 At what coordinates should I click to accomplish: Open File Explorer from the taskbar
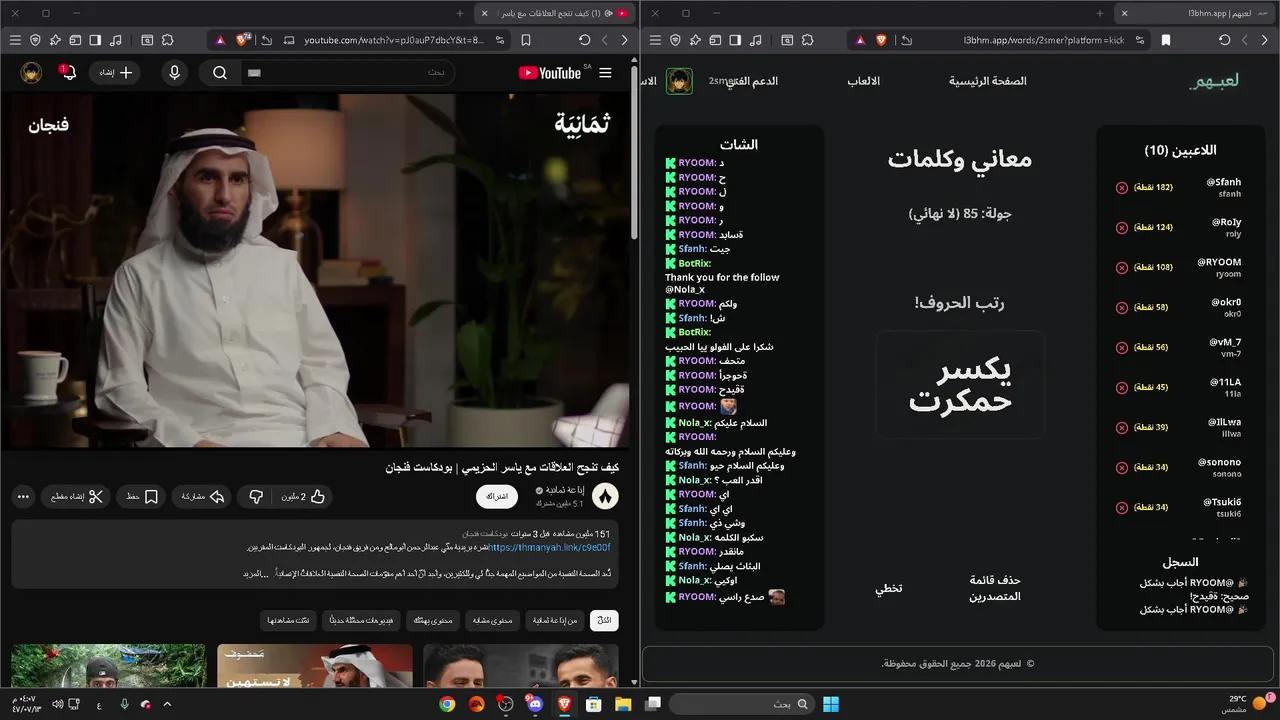click(x=623, y=704)
